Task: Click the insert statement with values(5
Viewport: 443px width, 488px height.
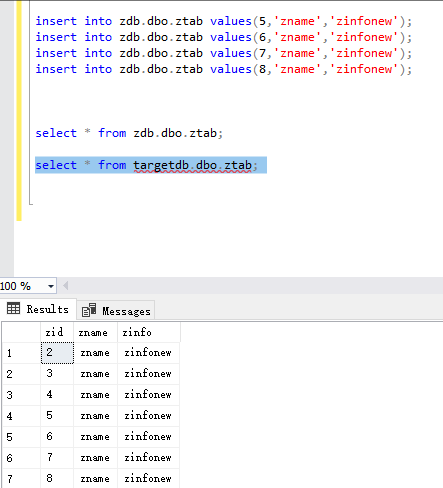Action: 224,21
